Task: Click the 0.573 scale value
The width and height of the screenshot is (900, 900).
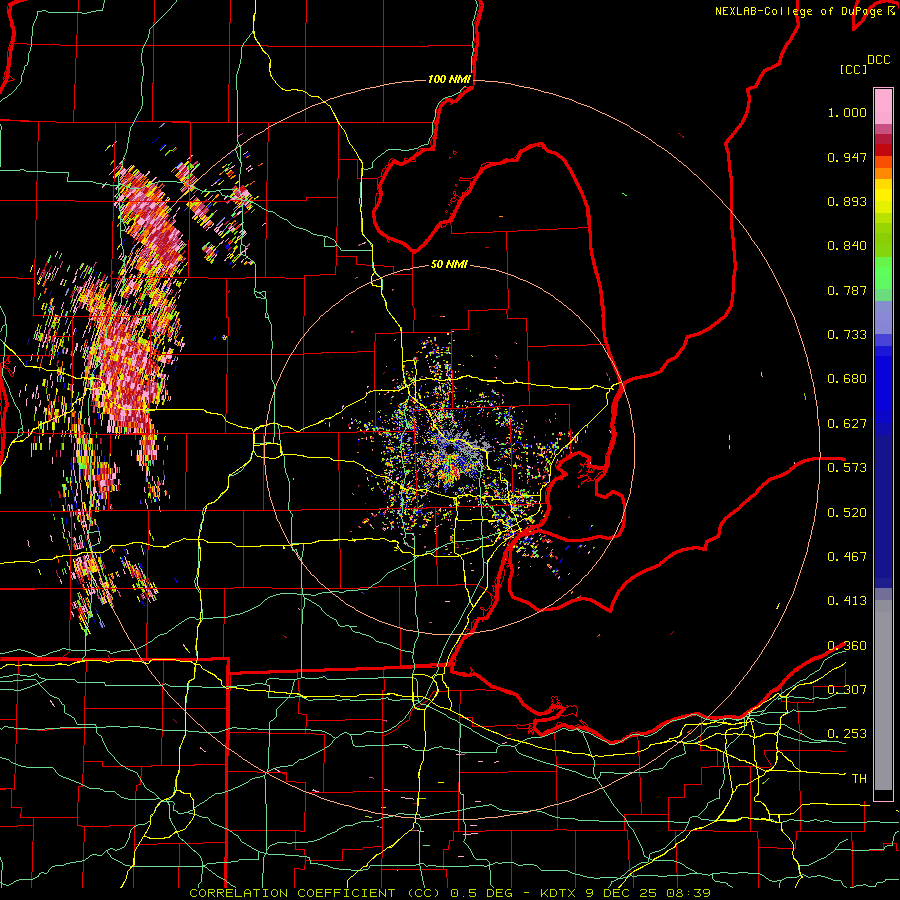Action: click(847, 468)
